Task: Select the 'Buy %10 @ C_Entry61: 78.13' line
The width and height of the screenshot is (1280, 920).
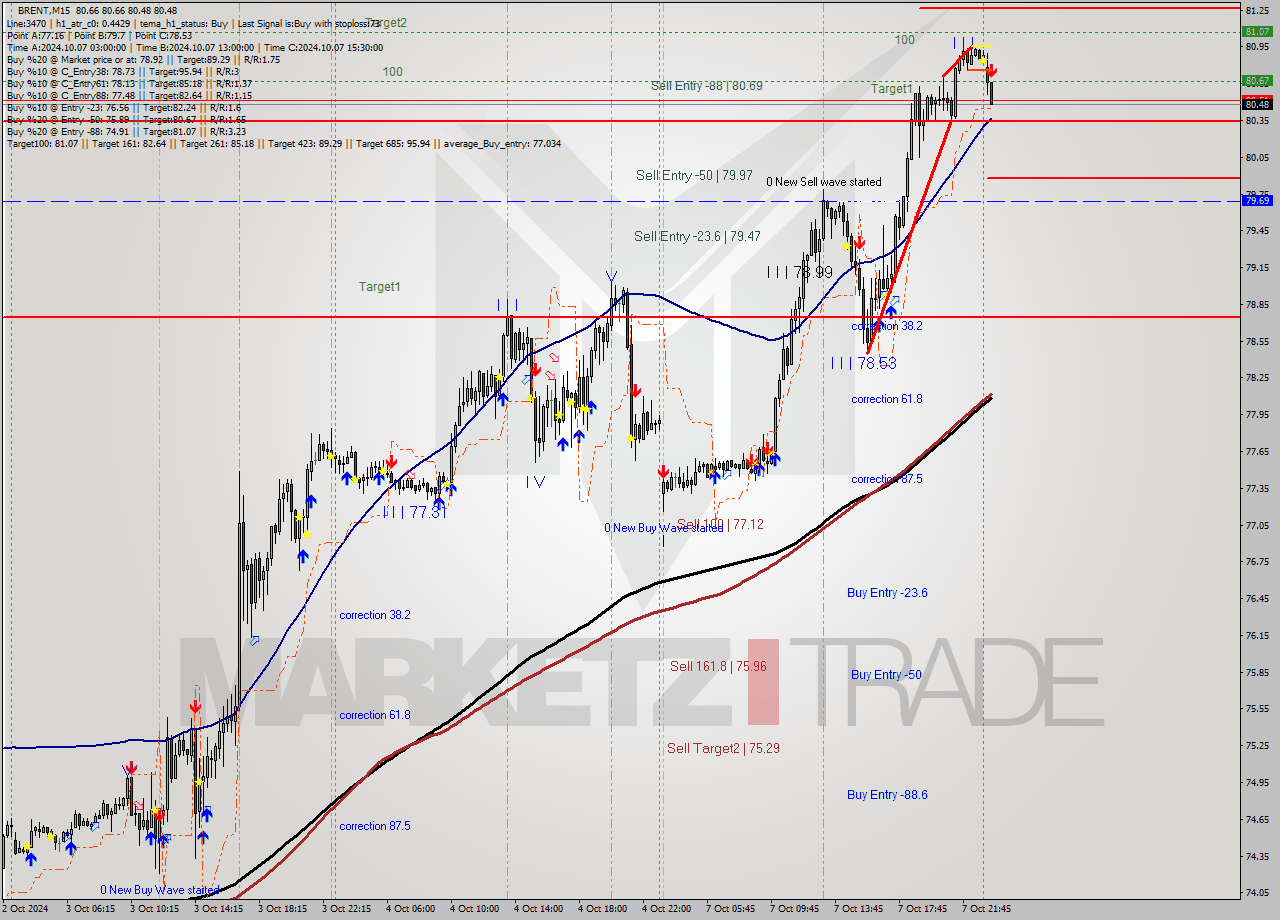Action: pos(129,83)
